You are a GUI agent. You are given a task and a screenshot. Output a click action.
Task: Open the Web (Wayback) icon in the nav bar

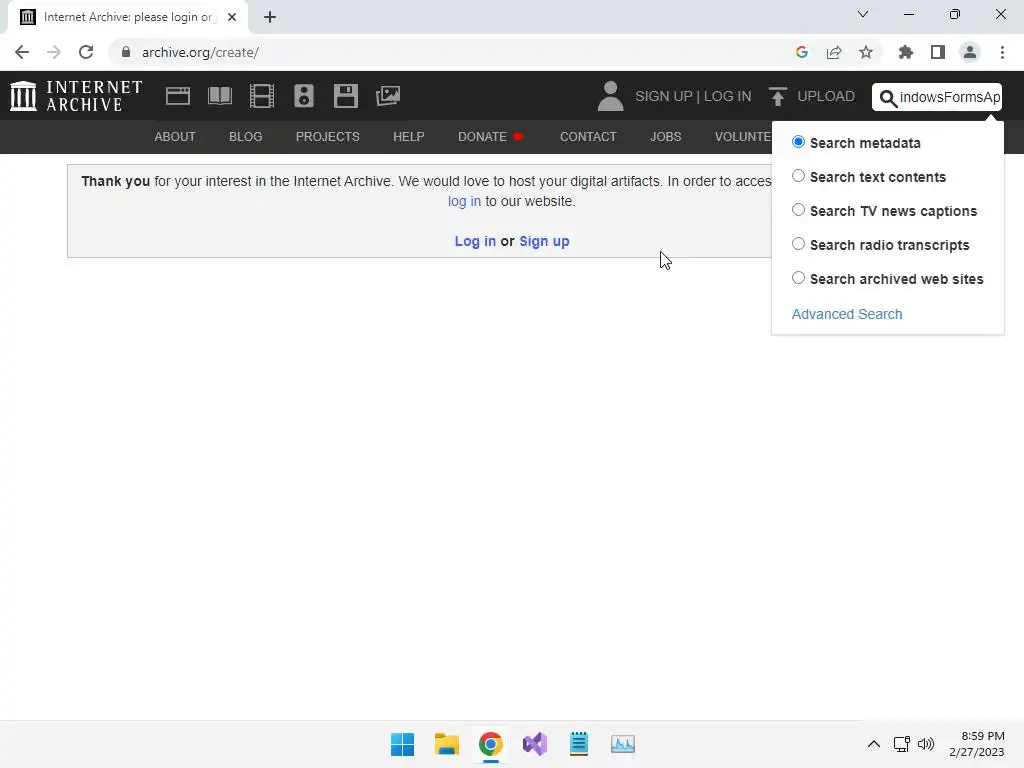[x=178, y=96]
